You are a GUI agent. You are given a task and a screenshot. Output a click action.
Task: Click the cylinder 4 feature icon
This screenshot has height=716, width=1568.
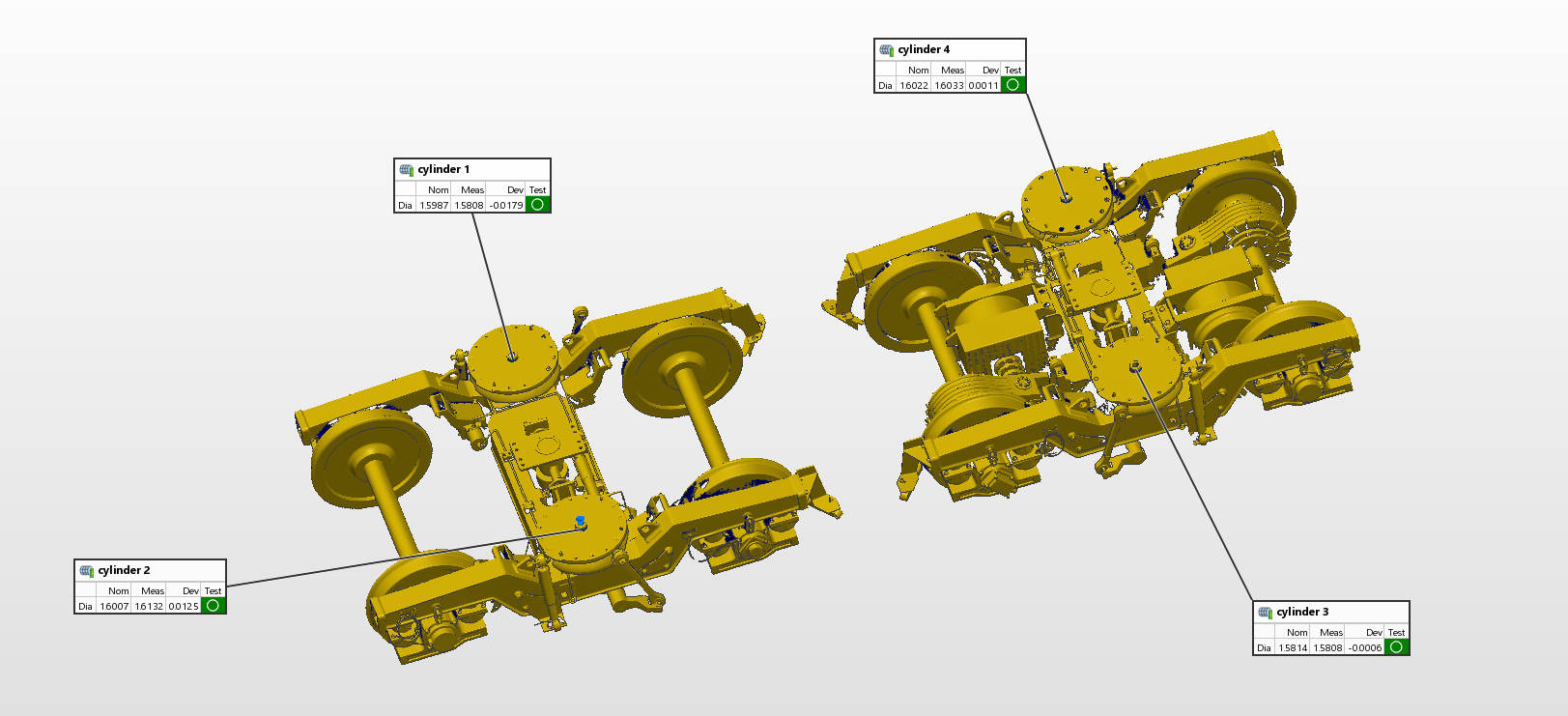pos(886,50)
